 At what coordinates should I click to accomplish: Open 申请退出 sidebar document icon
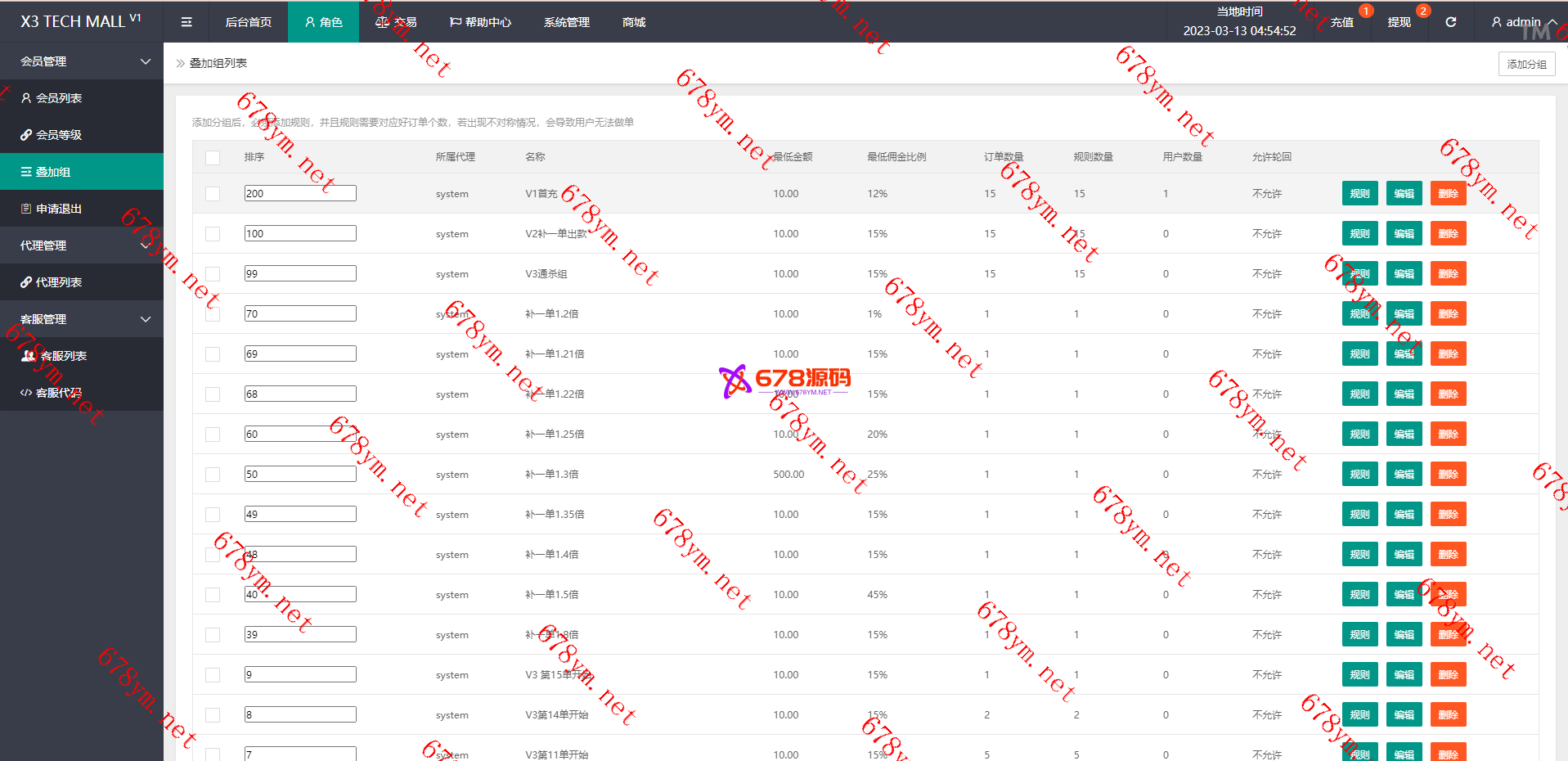point(26,209)
